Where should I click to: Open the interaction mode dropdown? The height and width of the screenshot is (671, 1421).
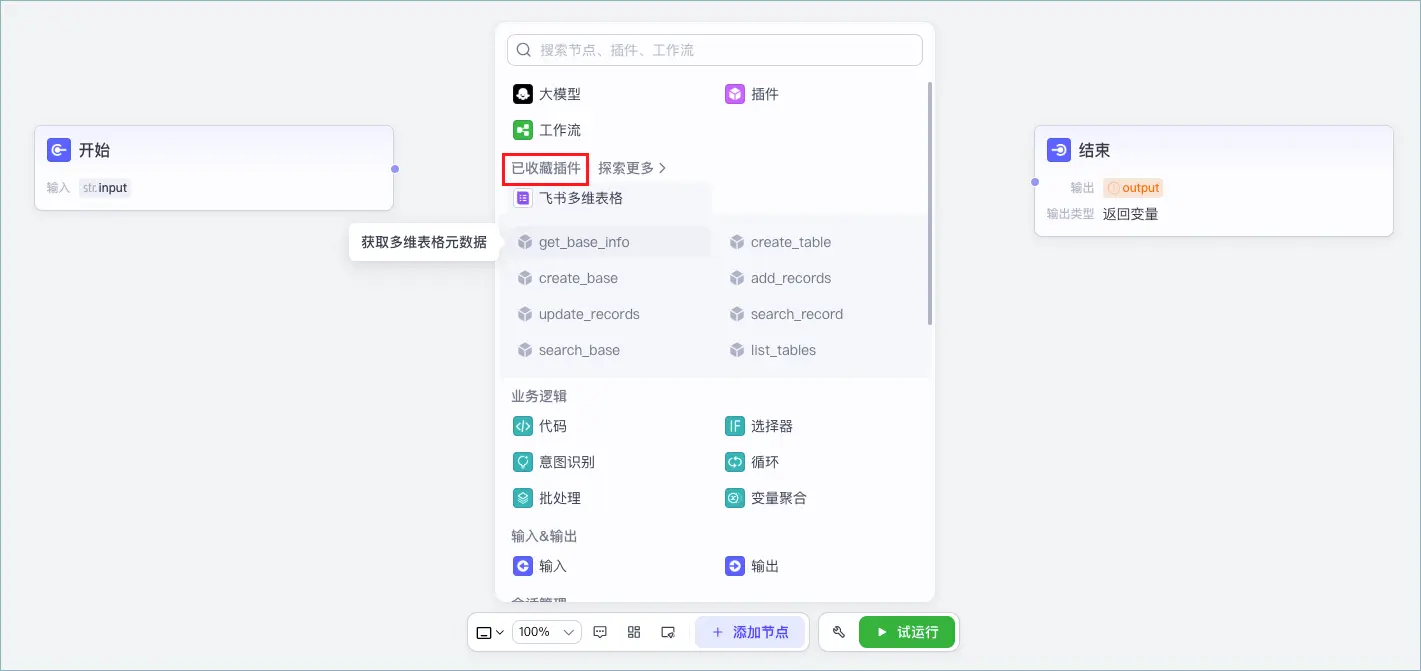489,632
